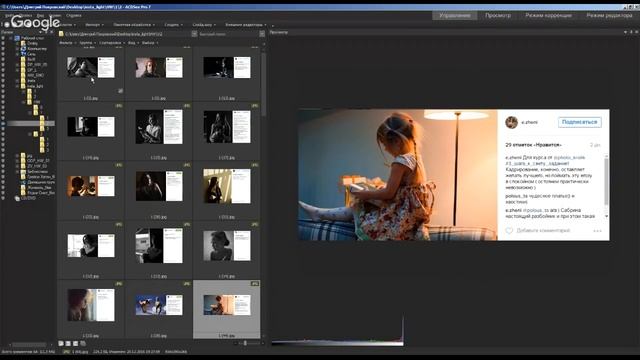Click the Быстрый поиск search field
Image resolution: width=640 pixels, height=360 pixels.
point(228,34)
